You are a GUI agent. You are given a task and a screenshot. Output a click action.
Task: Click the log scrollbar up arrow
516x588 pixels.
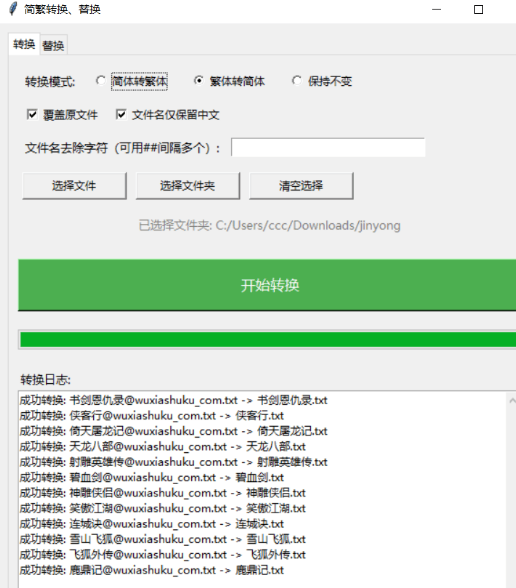tap(512, 401)
